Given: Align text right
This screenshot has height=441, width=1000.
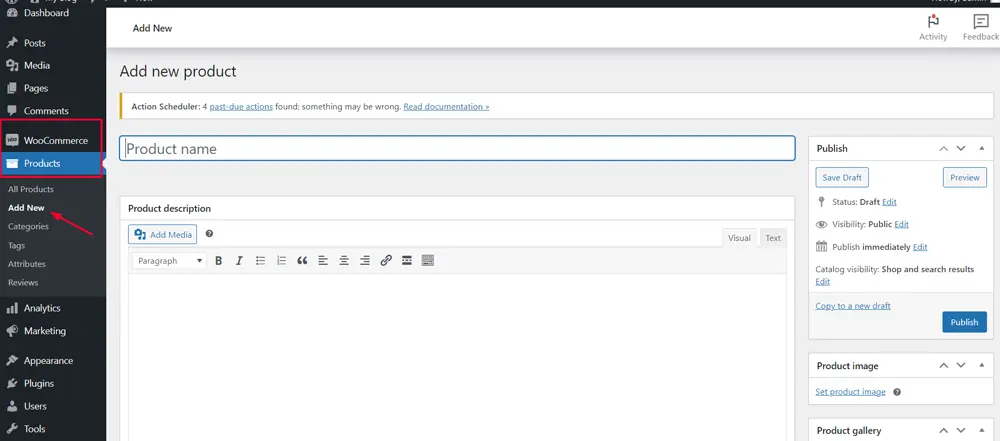Looking at the screenshot, I should 365,260.
